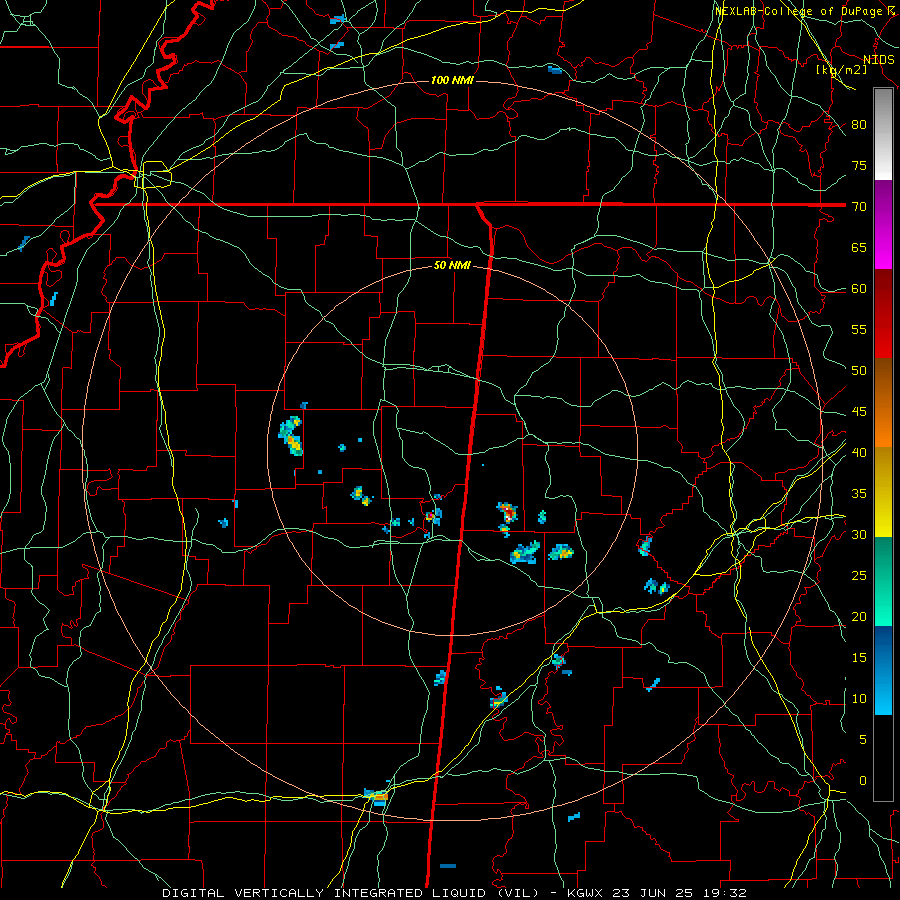Click the color scale value 80
The width and height of the screenshot is (900, 900).
click(x=859, y=125)
